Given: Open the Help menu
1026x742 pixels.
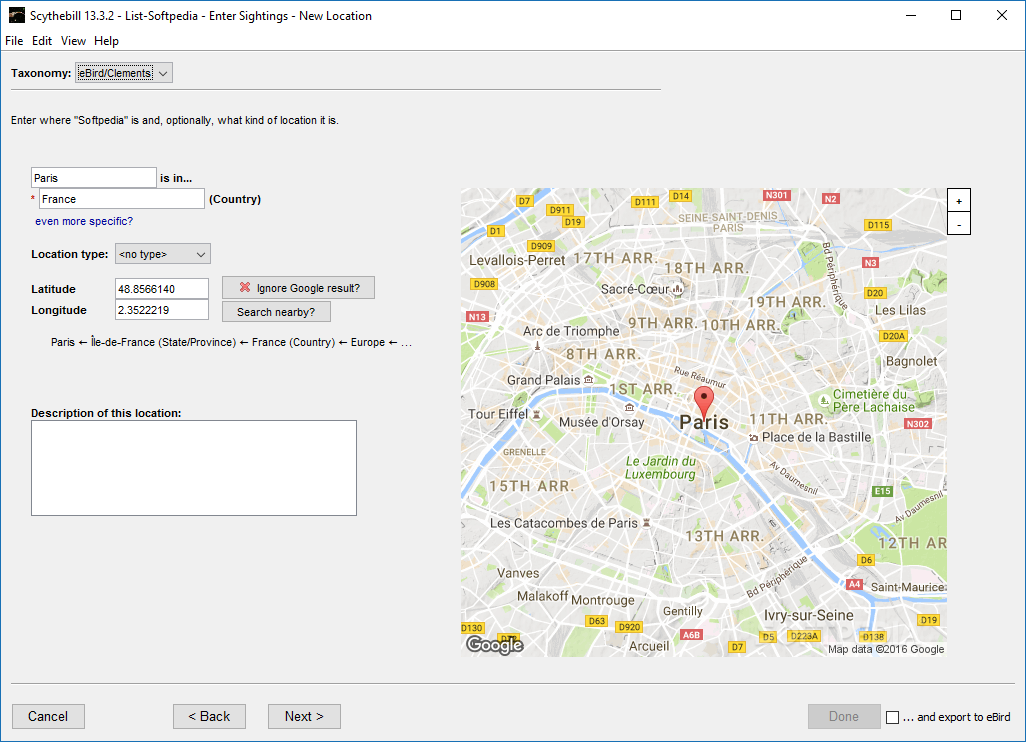Looking at the screenshot, I should pyautogui.click(x=106, y=41).
